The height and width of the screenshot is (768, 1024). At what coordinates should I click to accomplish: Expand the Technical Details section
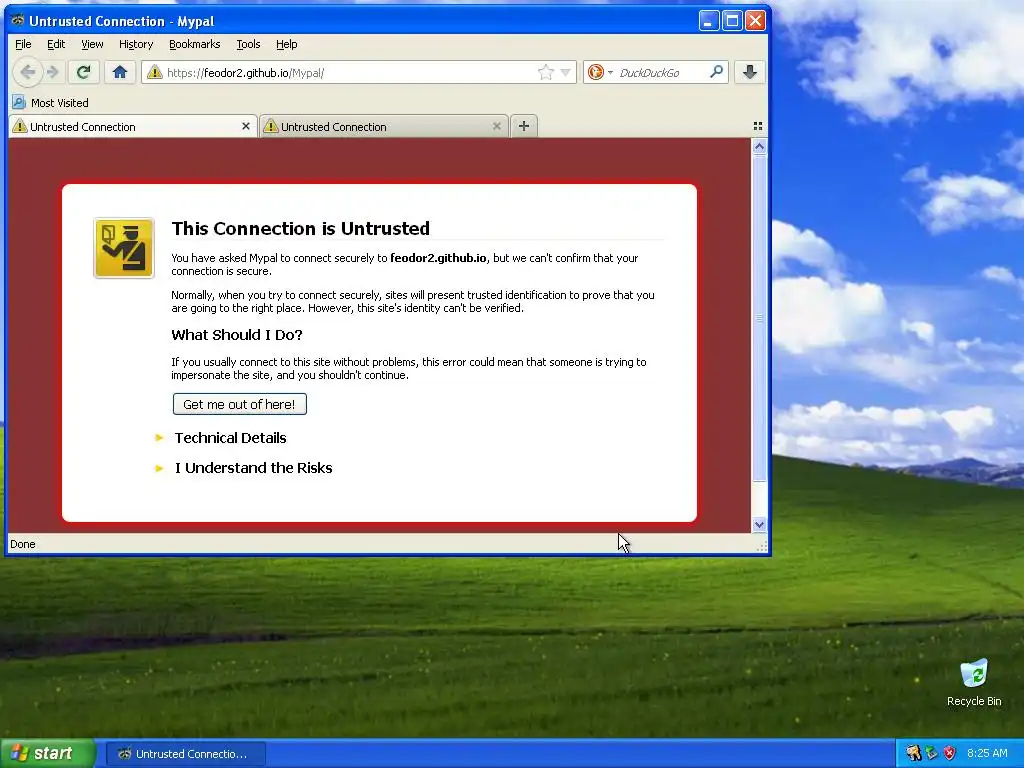[x=231, y=438]
